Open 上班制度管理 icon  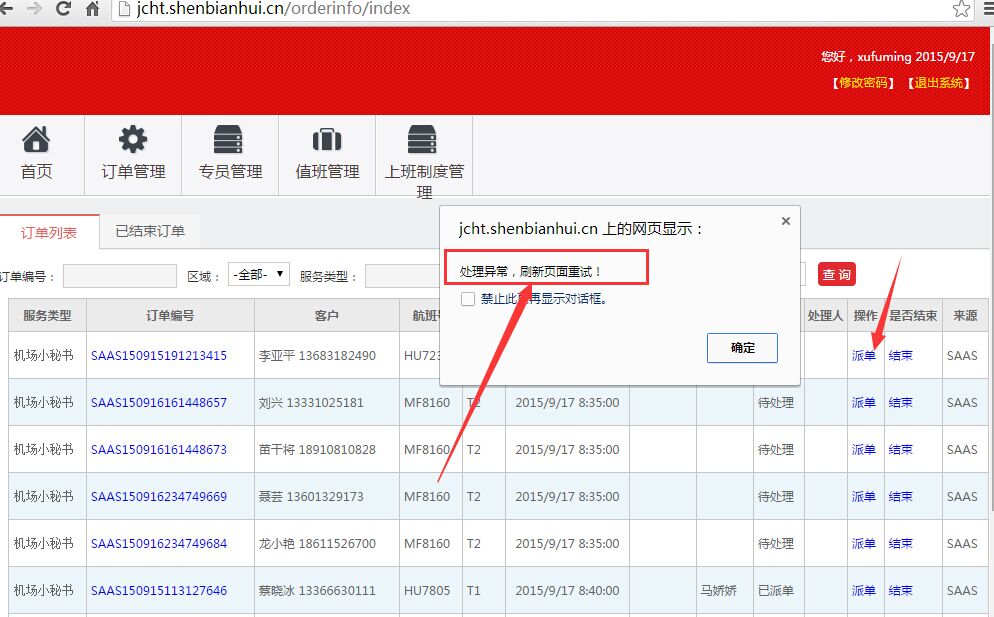coord(423,140)
